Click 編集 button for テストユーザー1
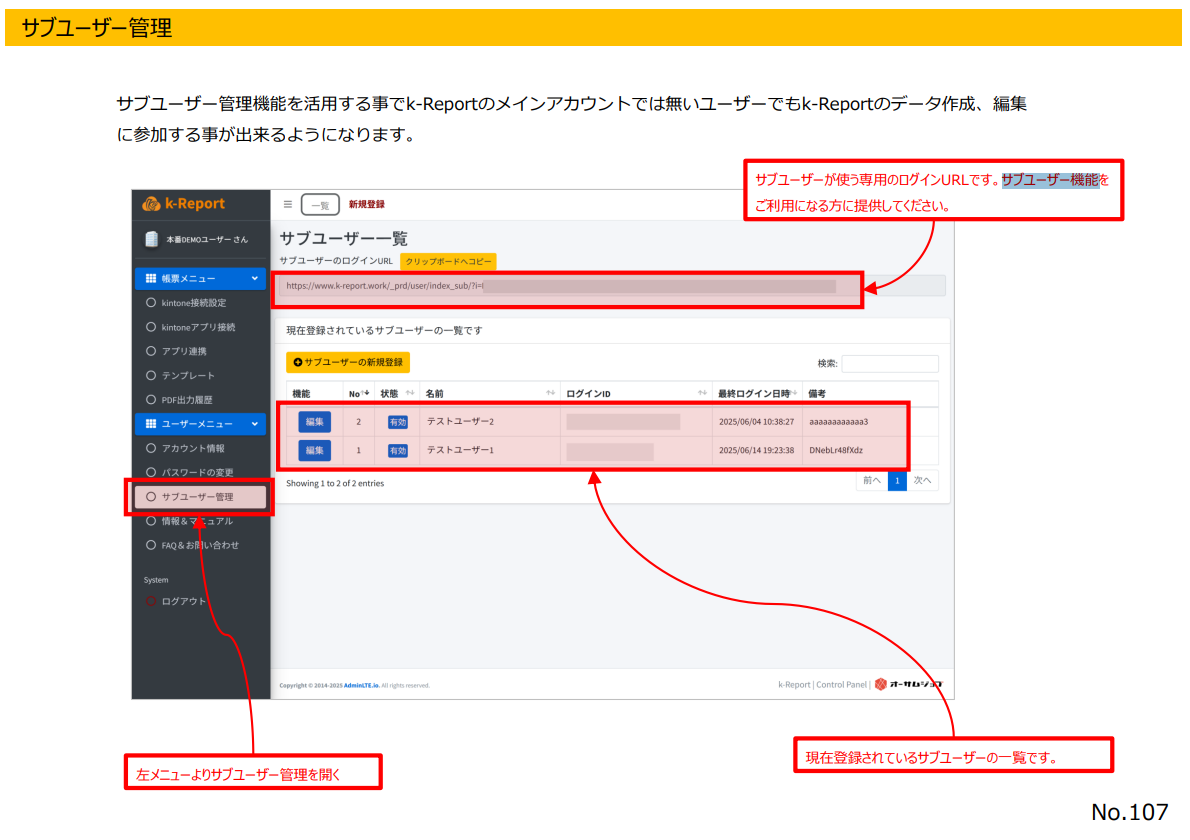Screen dimensions: 1190x840 pos(314,450)
